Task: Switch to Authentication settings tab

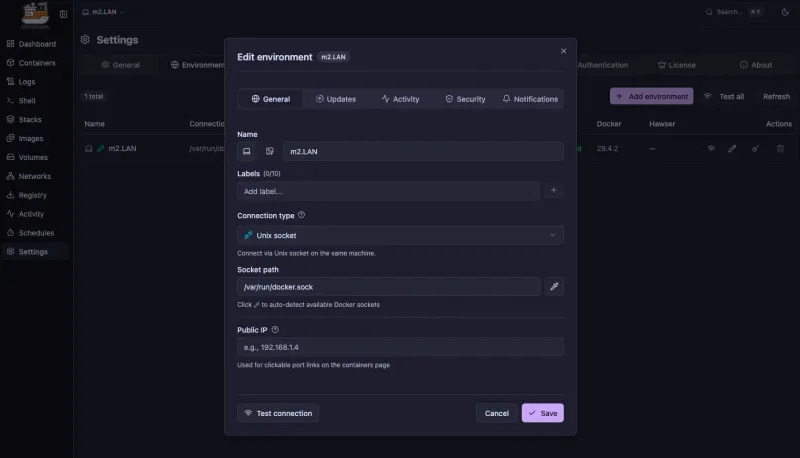Action: click(603, 65)
